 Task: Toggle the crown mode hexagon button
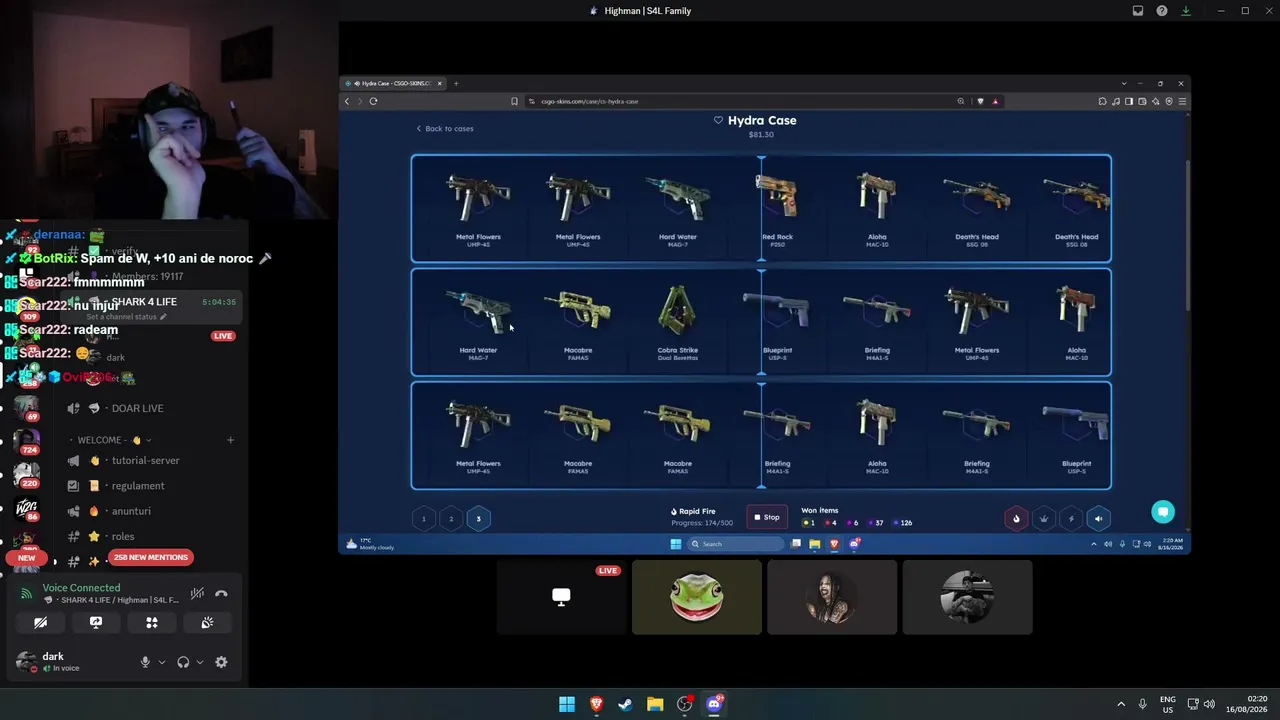pyautogui.click(x=1044, y=518)
